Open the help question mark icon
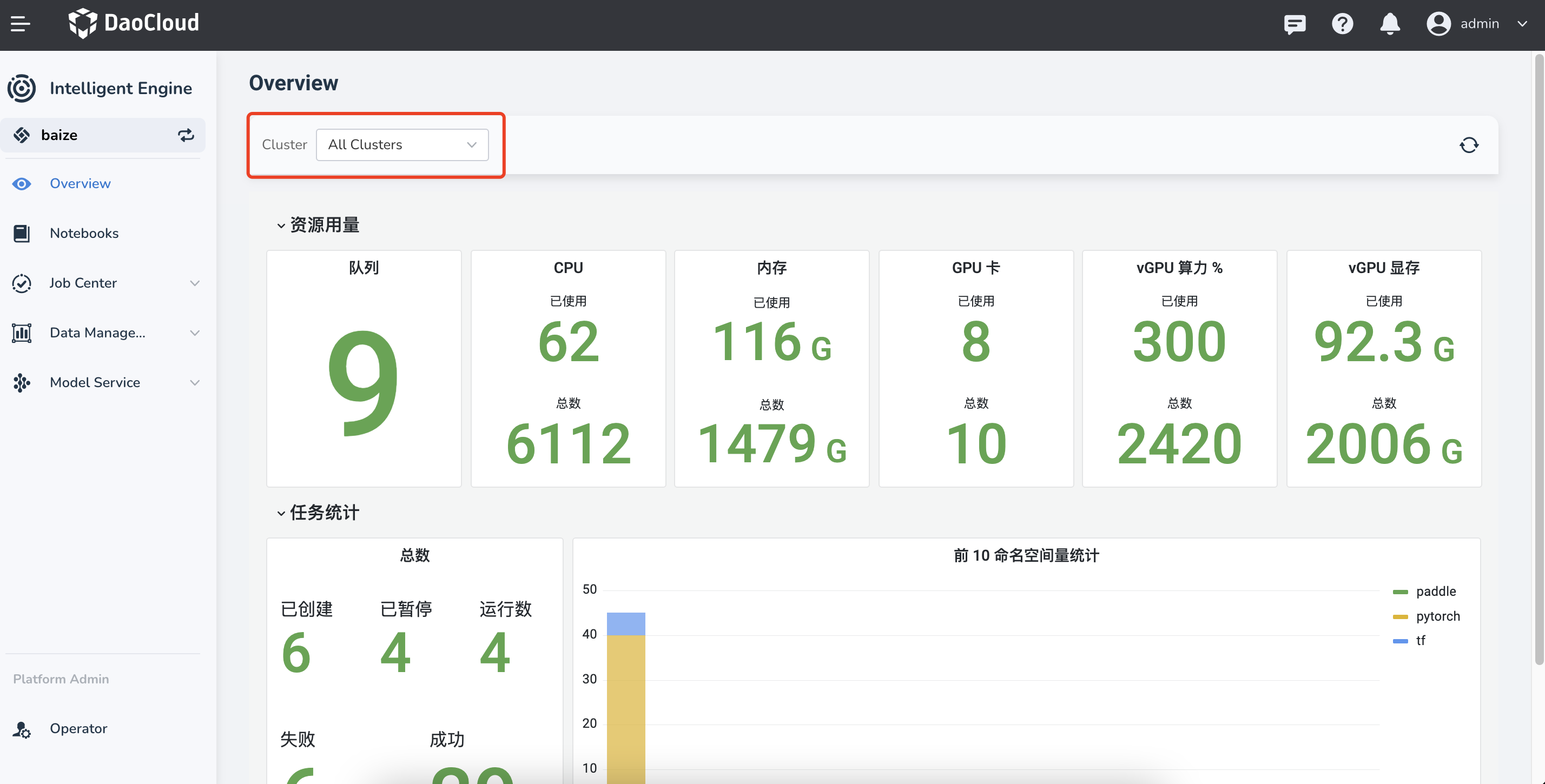Screen dimensions: 1545x784 [1342, 24]
